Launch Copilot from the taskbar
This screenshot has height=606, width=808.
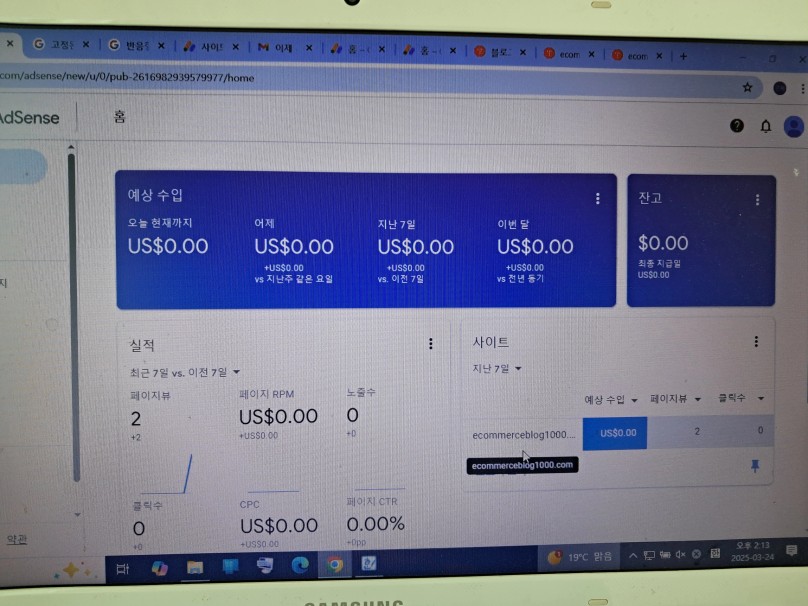click(x=160, y=568)
